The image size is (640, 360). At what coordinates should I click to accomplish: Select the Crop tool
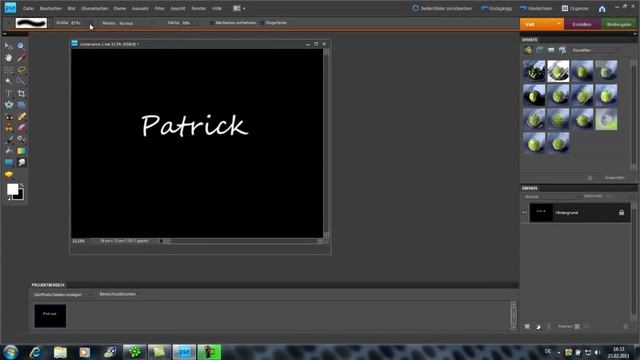point(21,93)
